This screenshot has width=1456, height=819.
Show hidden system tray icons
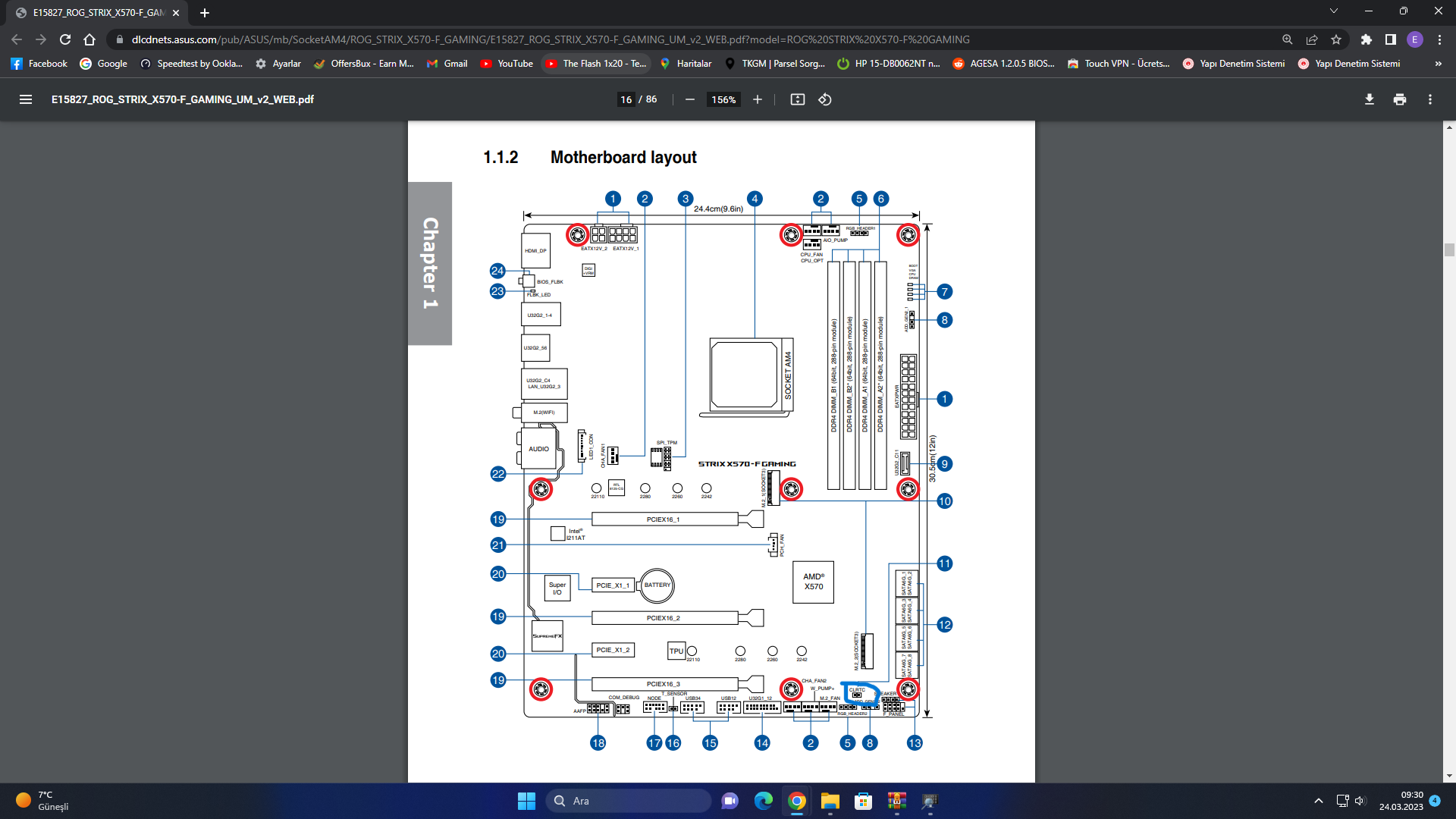click(1319, 801)
